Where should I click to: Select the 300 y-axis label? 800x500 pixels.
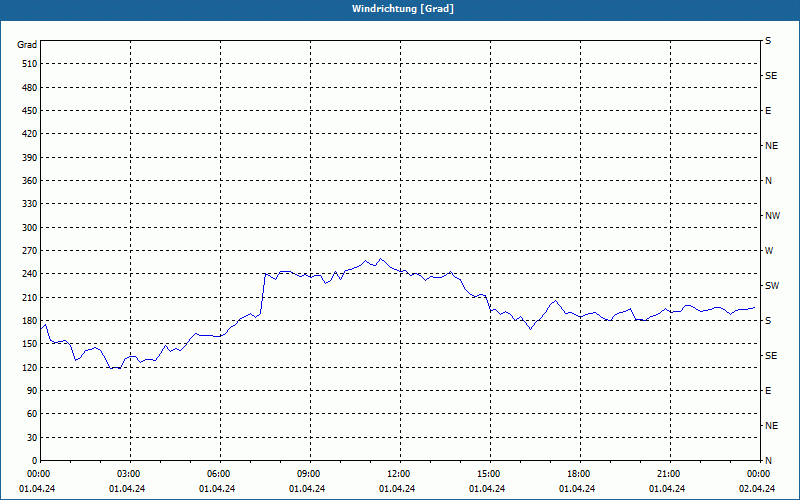30,228
